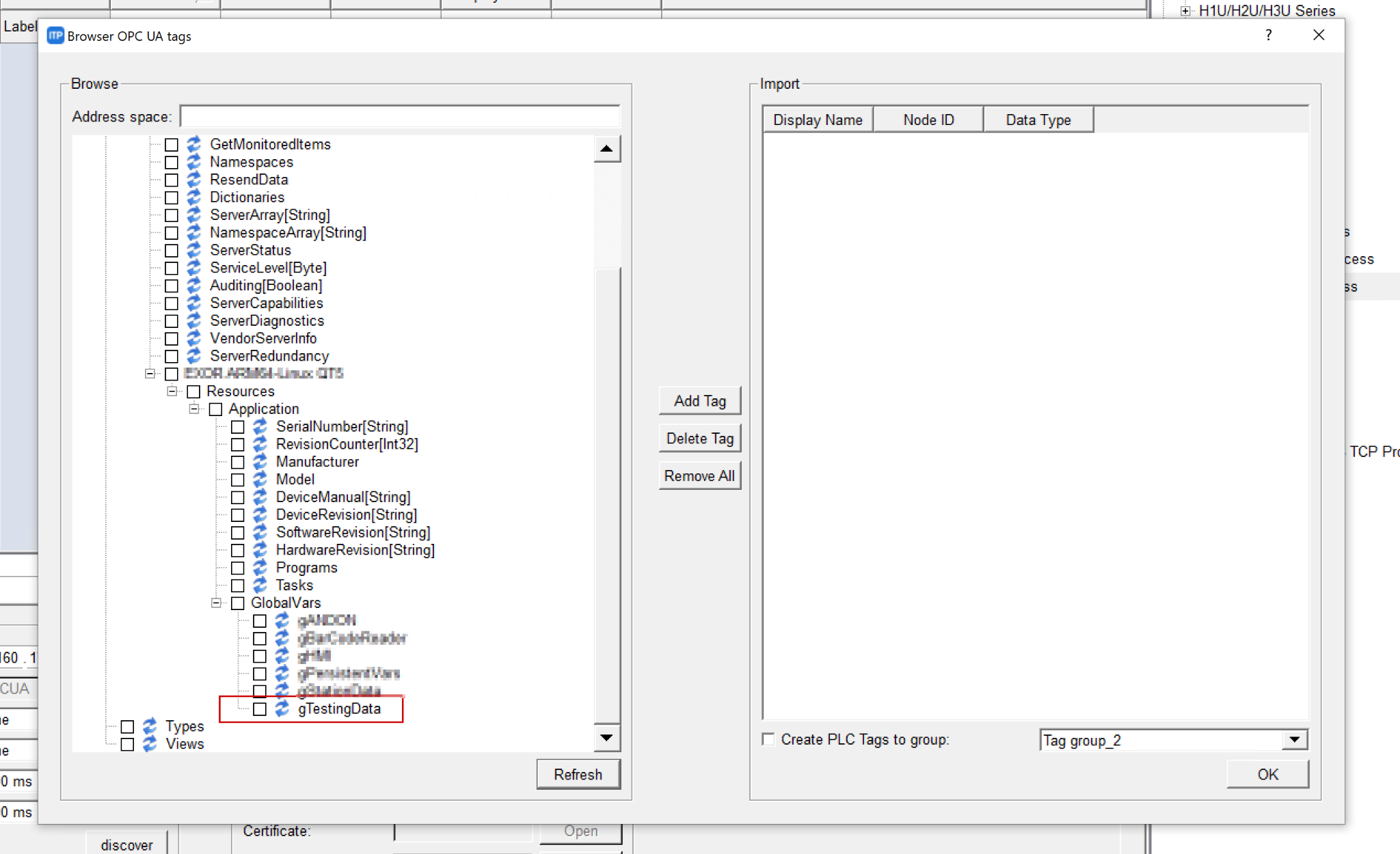1400x854 pixels.
Task: Enable Create PLC Tags to group
Action: pyautogui.click(x=769, y=739)
